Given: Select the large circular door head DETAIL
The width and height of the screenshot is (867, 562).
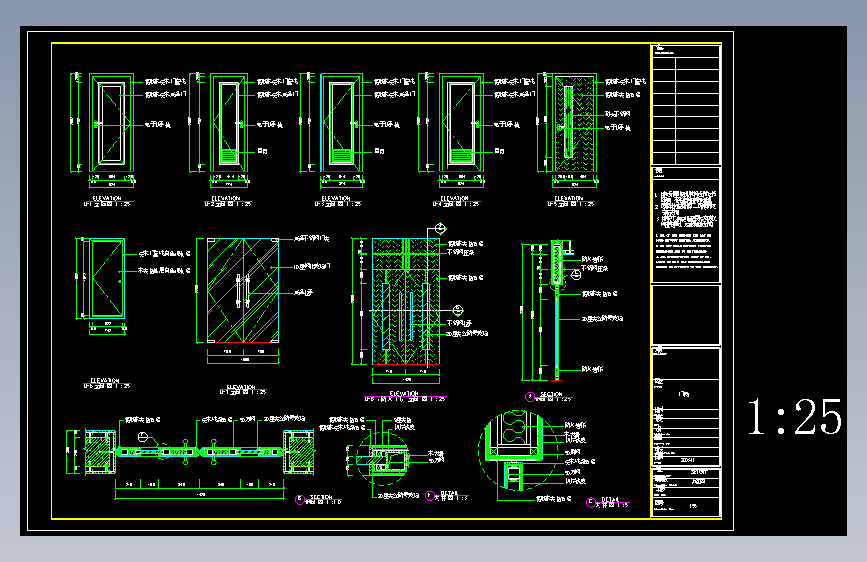Looking at the screenshot, I should (x=519, y=450).
